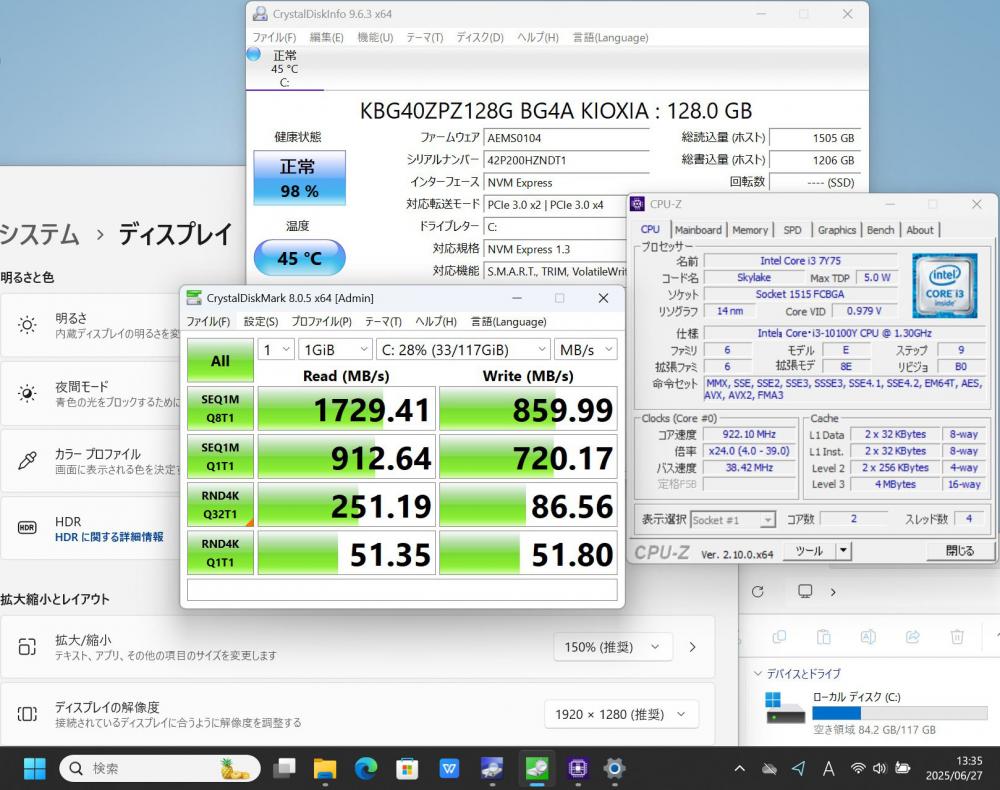Click the 45 °C temperature indicator
1000x790 pixels.
[x=300, y=258]
